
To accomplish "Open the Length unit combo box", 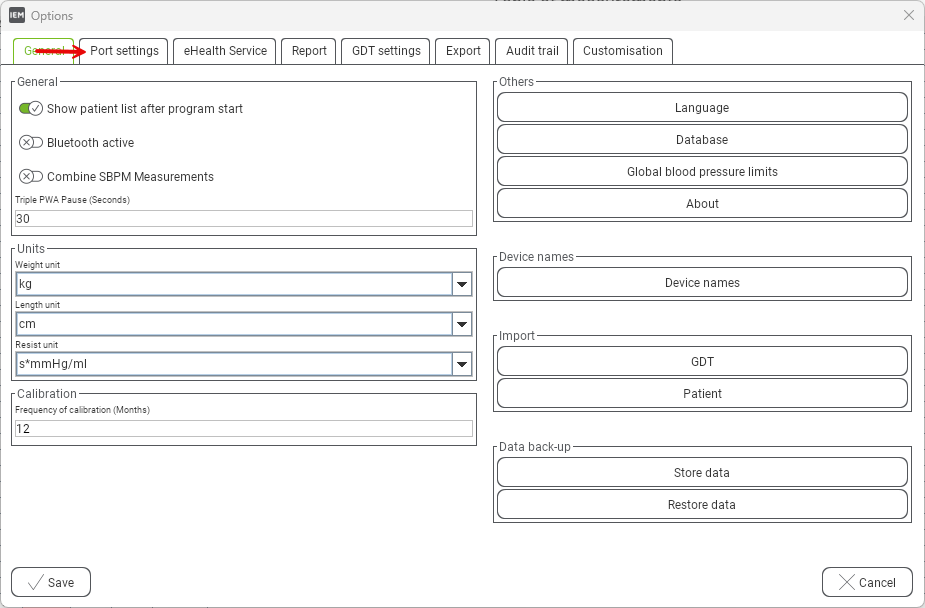I will pyautogui.click(x=461, y=325).
